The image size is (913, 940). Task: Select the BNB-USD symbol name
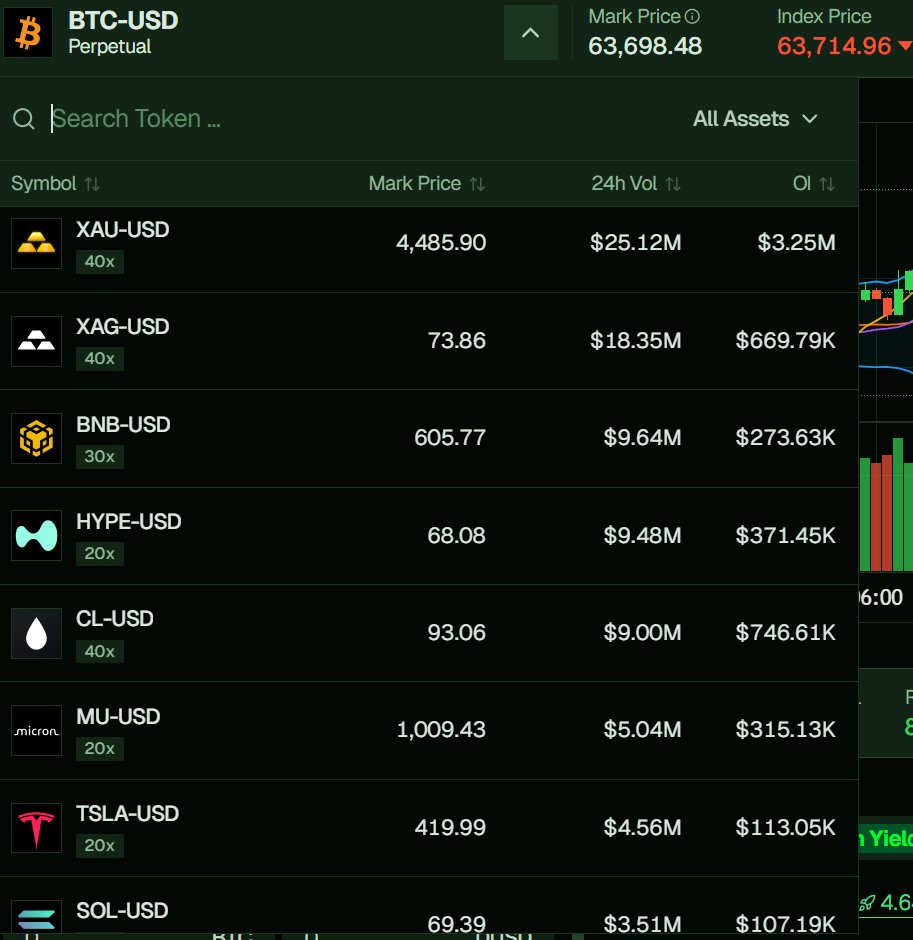click(x=123, y=424)
